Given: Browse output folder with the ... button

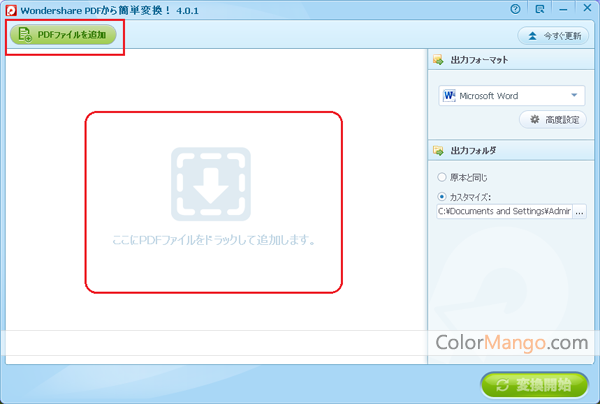Looking at the screenshot, I should click(579, 211).
